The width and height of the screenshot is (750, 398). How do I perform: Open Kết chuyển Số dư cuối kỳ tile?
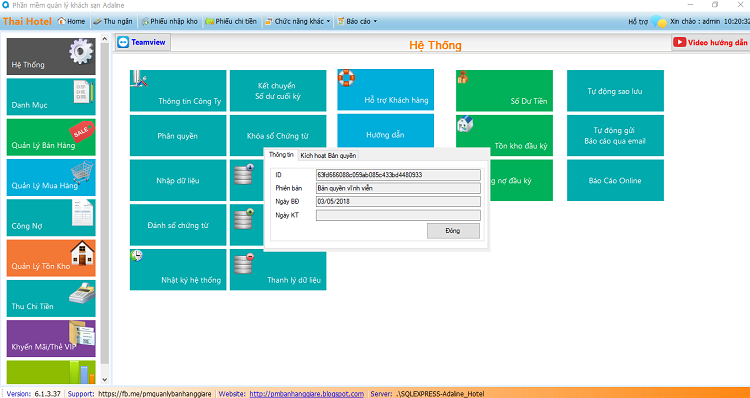coord(278,91)
